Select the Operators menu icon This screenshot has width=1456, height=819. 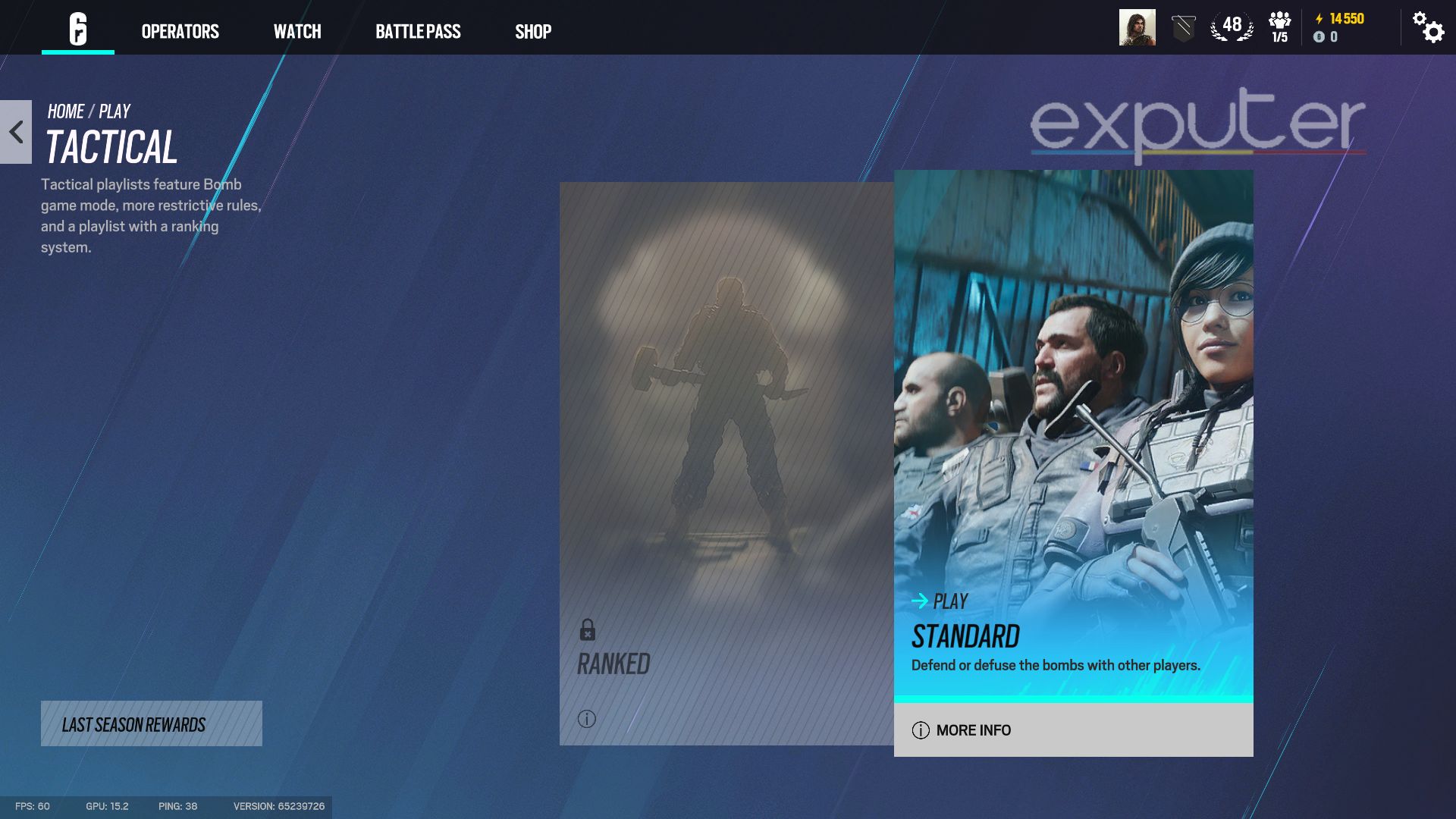pos(179,31)
